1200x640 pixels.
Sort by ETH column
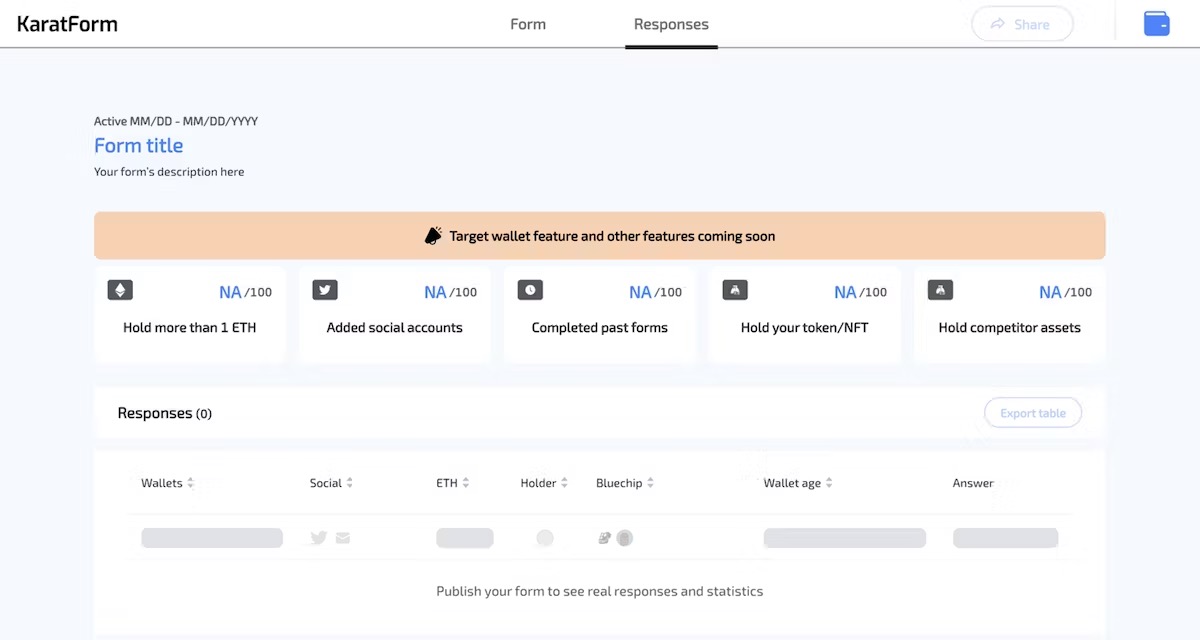tap(452, 483)
